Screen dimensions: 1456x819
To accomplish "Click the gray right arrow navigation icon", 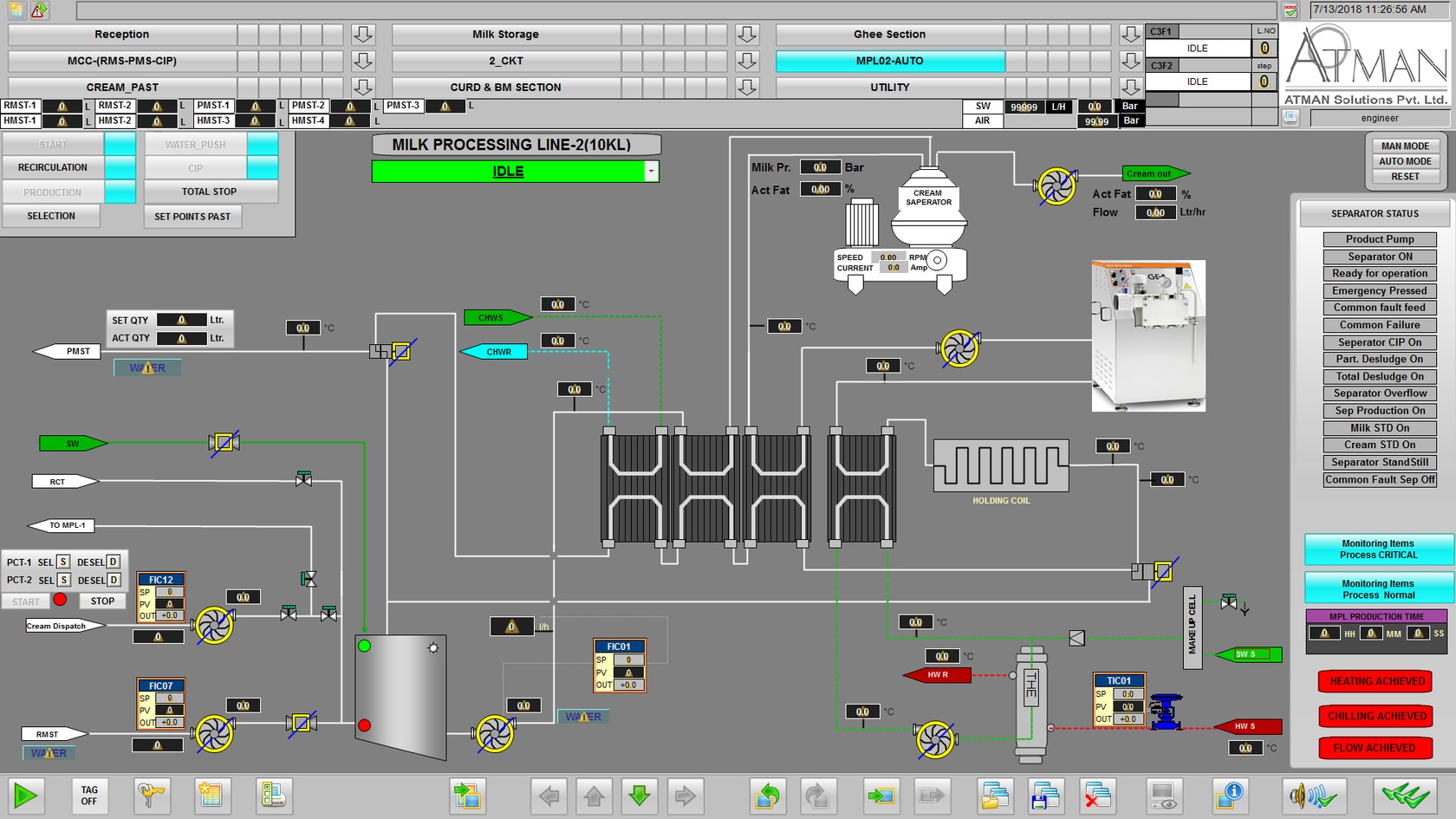I will point(685,795).
